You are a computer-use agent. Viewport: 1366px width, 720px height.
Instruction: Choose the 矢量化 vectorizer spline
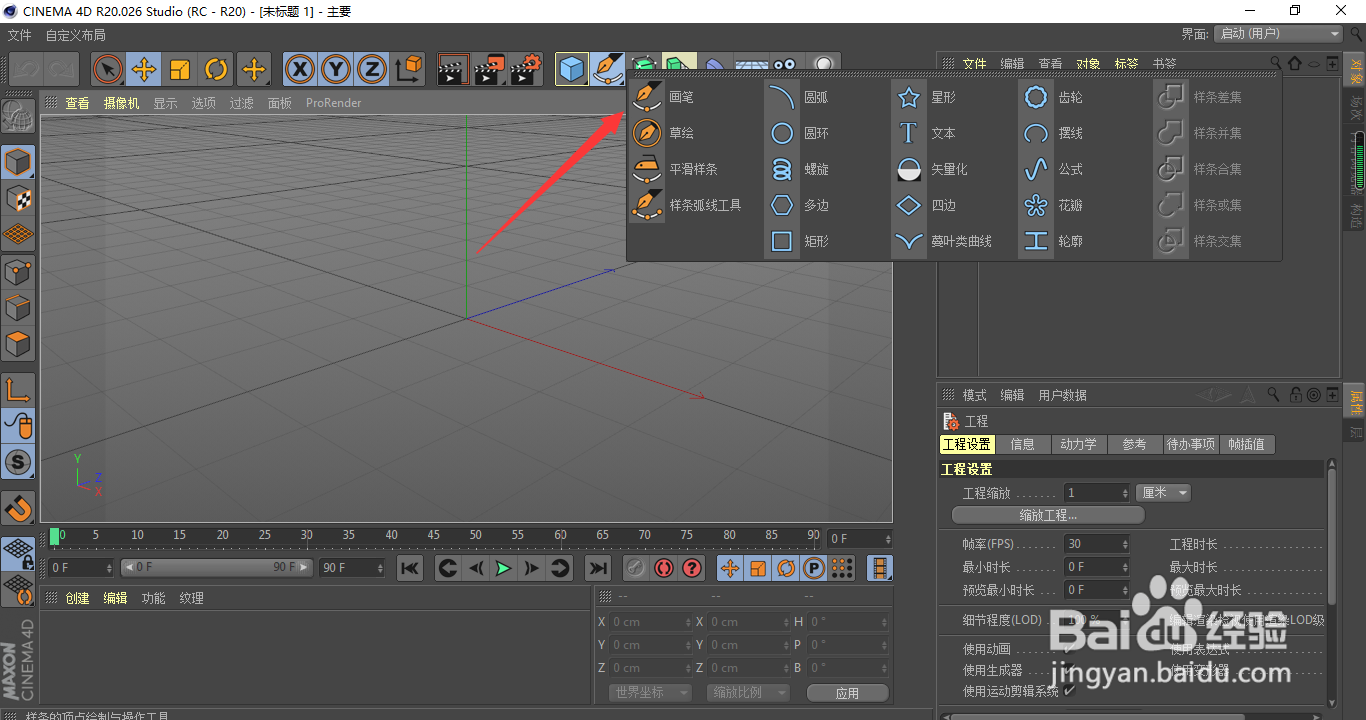pos(932,169)
